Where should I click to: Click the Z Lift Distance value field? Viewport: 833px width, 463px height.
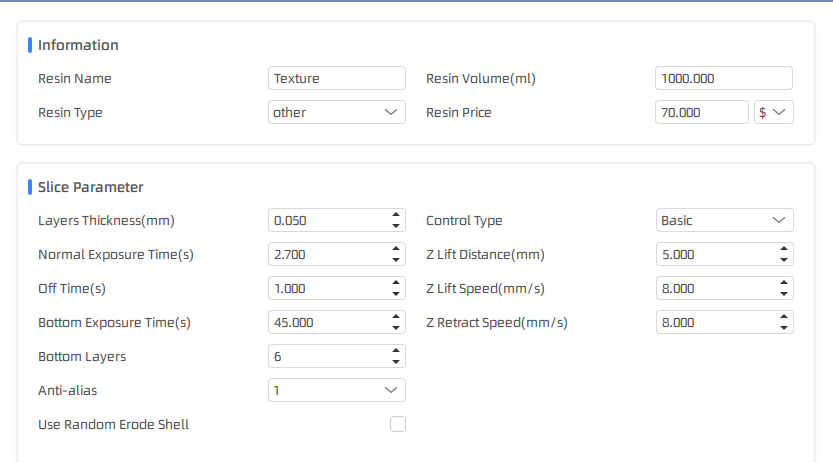pyautogui.click(x=717, y=254)
